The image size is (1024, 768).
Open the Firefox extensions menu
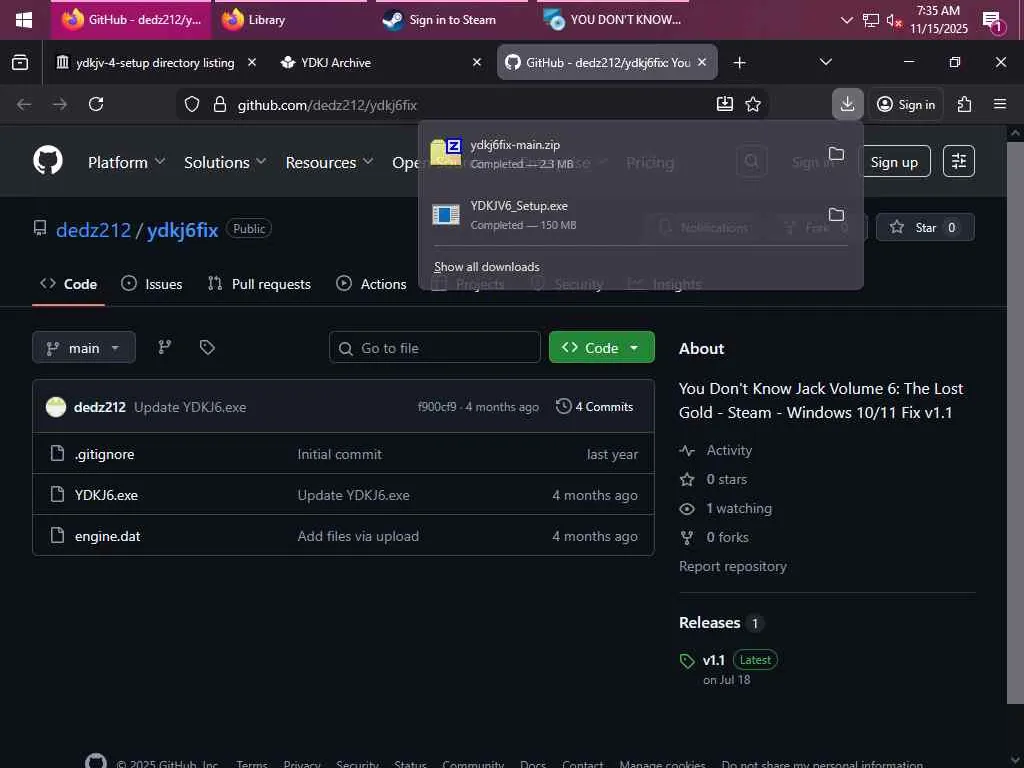point(964,104)
